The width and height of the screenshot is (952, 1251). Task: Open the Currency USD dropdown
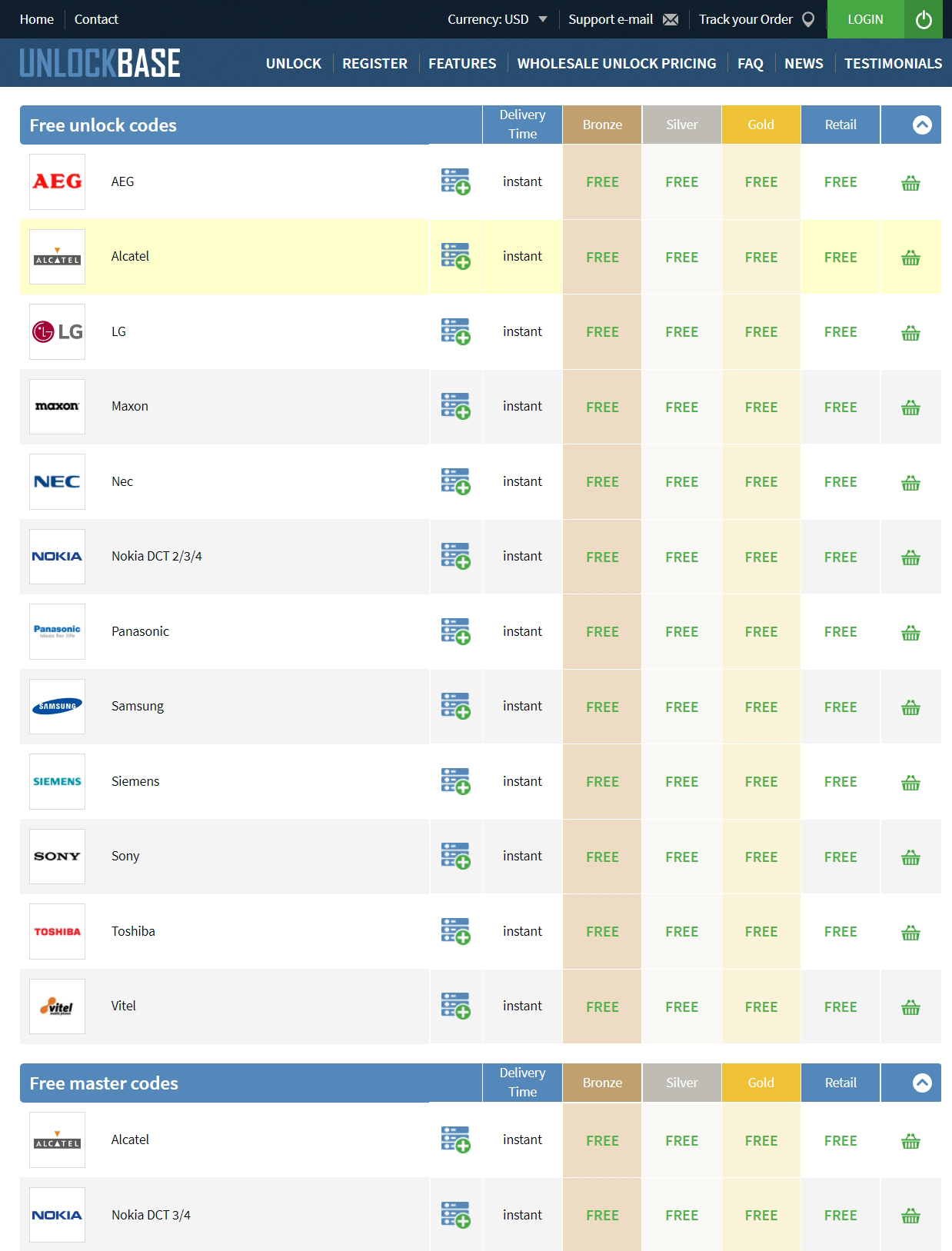[x=498, y=19]
